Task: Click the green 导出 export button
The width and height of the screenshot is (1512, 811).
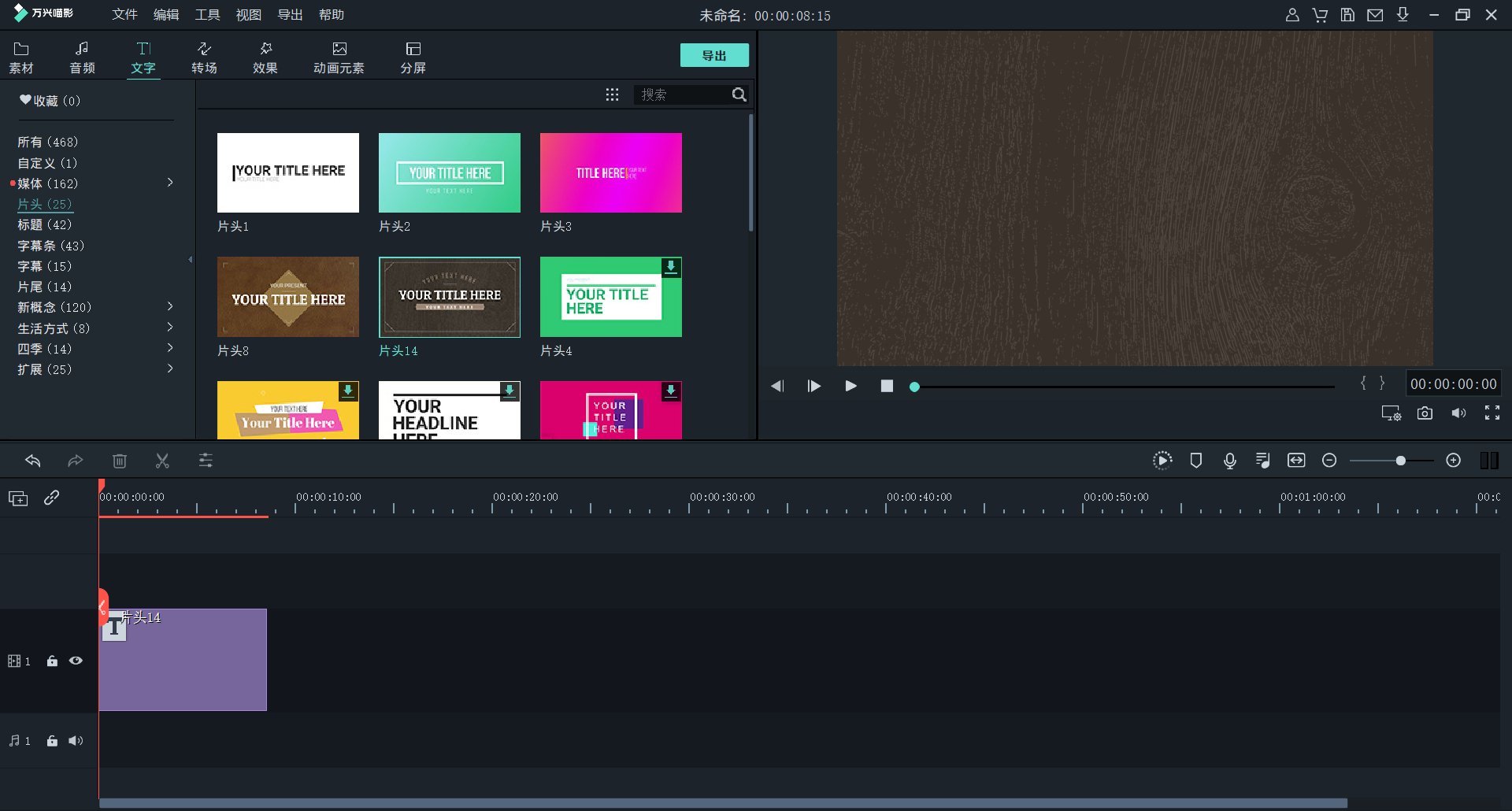Action: click(x=713, y=56)
